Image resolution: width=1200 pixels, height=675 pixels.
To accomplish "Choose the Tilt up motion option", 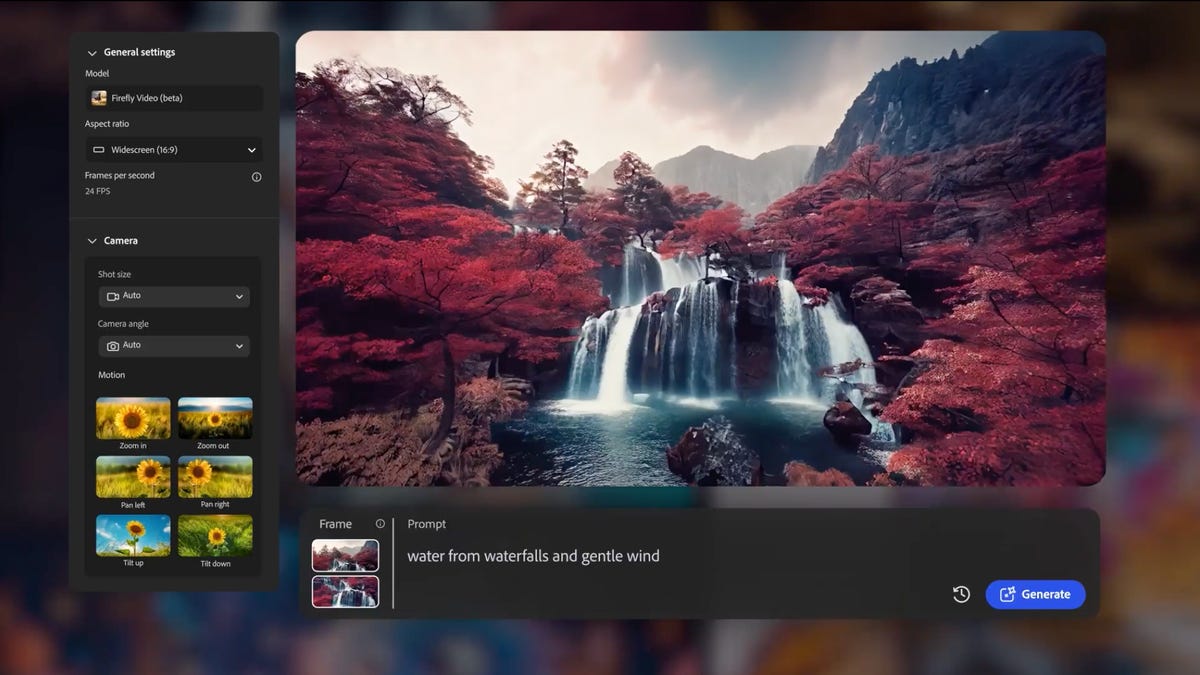I will 132,535.
